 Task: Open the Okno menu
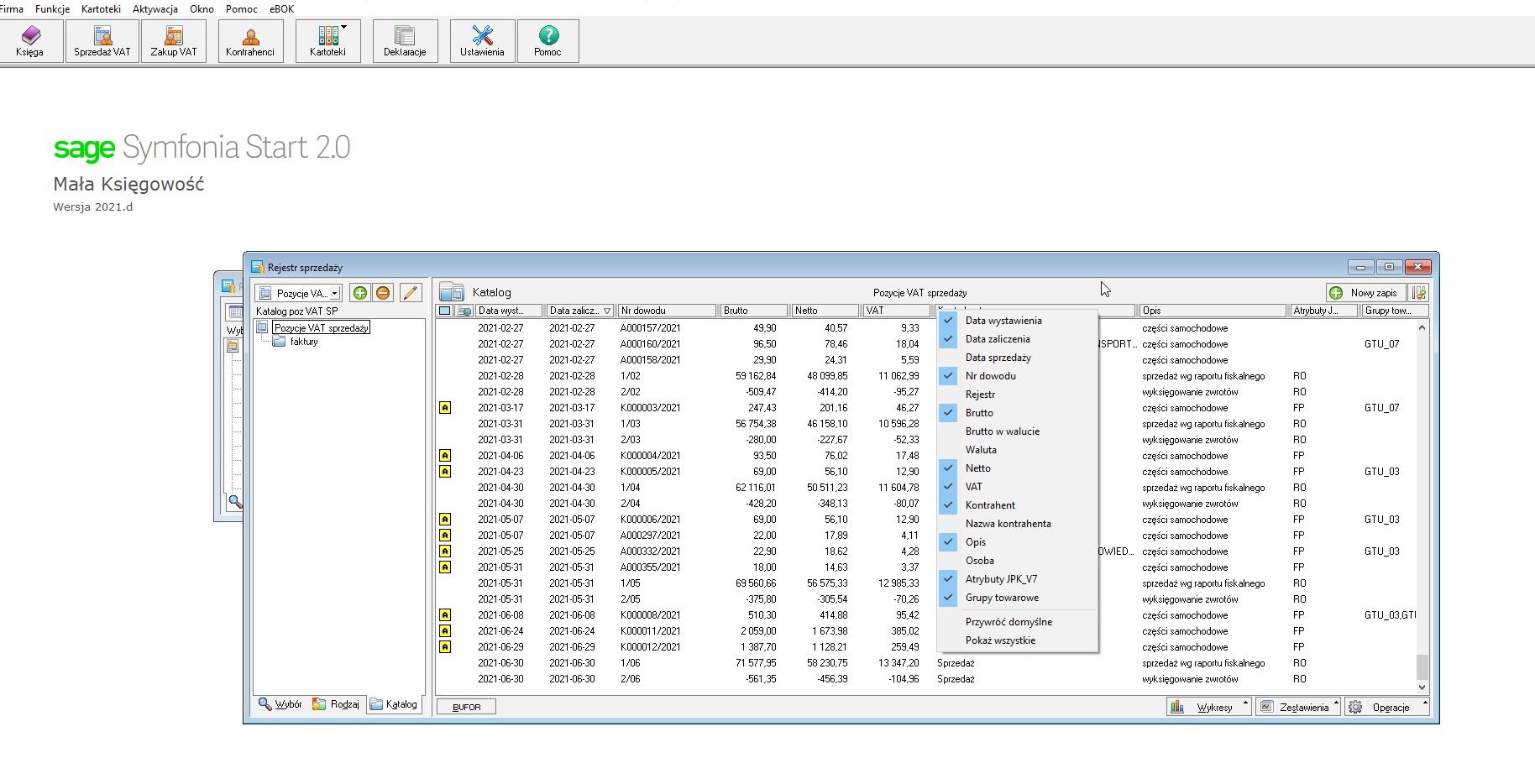point(202,8)
